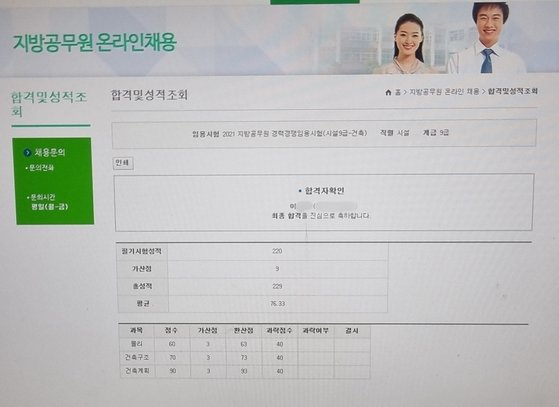Image resolution: width=559 pixels, height=407 pixels.
Task: Click 문의시간 in the green box
Action: 42,197
